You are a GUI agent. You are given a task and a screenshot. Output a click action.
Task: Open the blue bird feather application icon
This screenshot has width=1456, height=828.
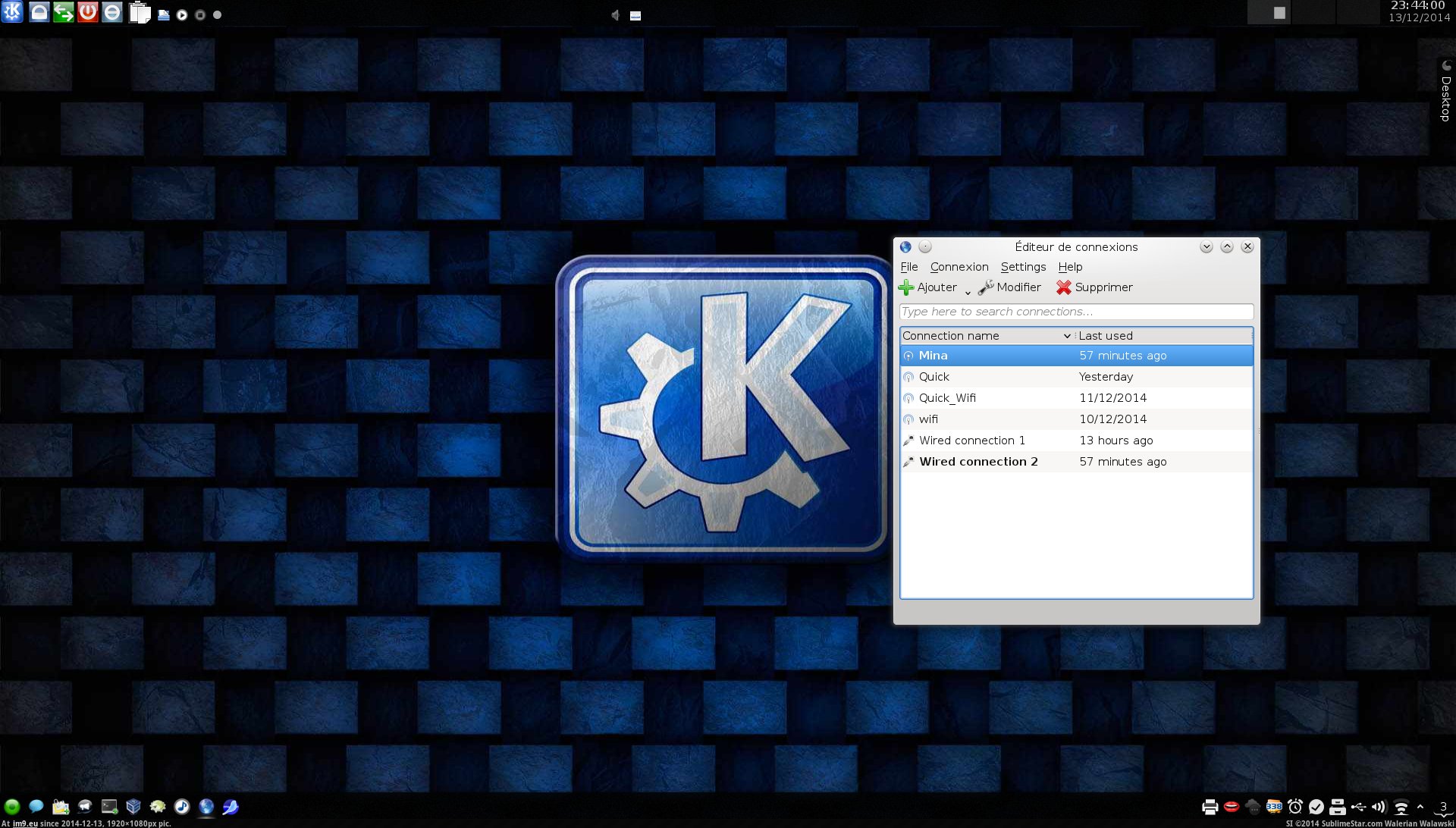pyautogui.click(x=231, y=807)
